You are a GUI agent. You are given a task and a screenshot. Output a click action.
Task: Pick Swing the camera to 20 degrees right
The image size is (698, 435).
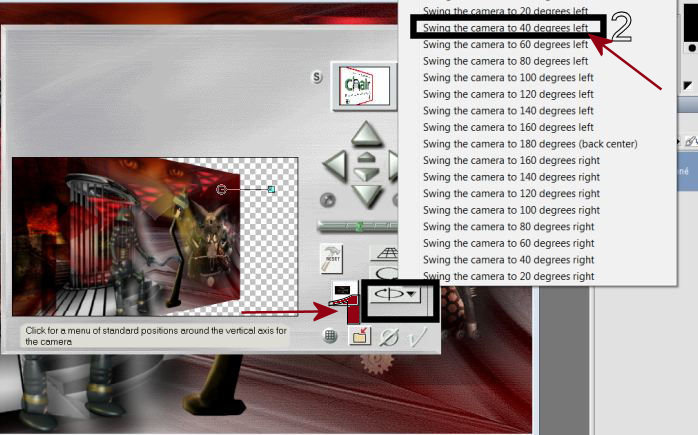point(508,276)
